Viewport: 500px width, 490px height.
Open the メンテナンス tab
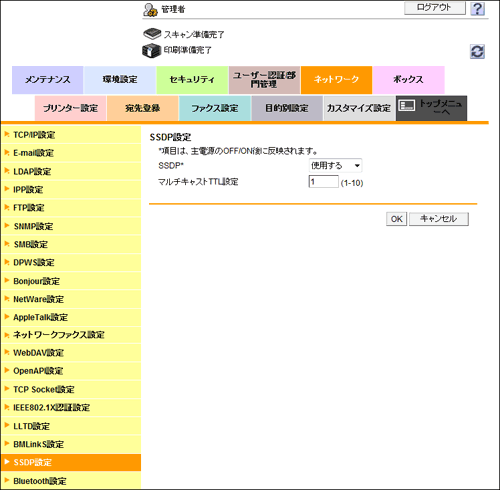click(x=48, y=80)
